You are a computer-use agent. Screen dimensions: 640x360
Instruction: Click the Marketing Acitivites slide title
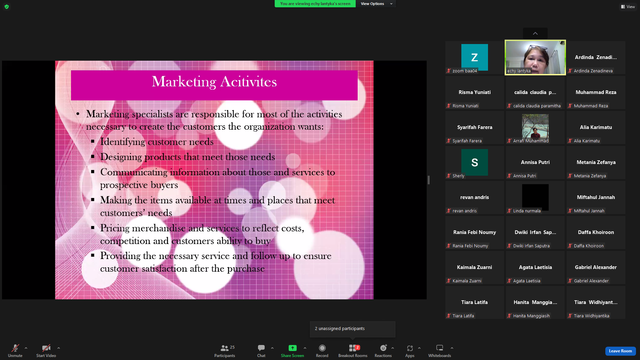click(214, 82)
